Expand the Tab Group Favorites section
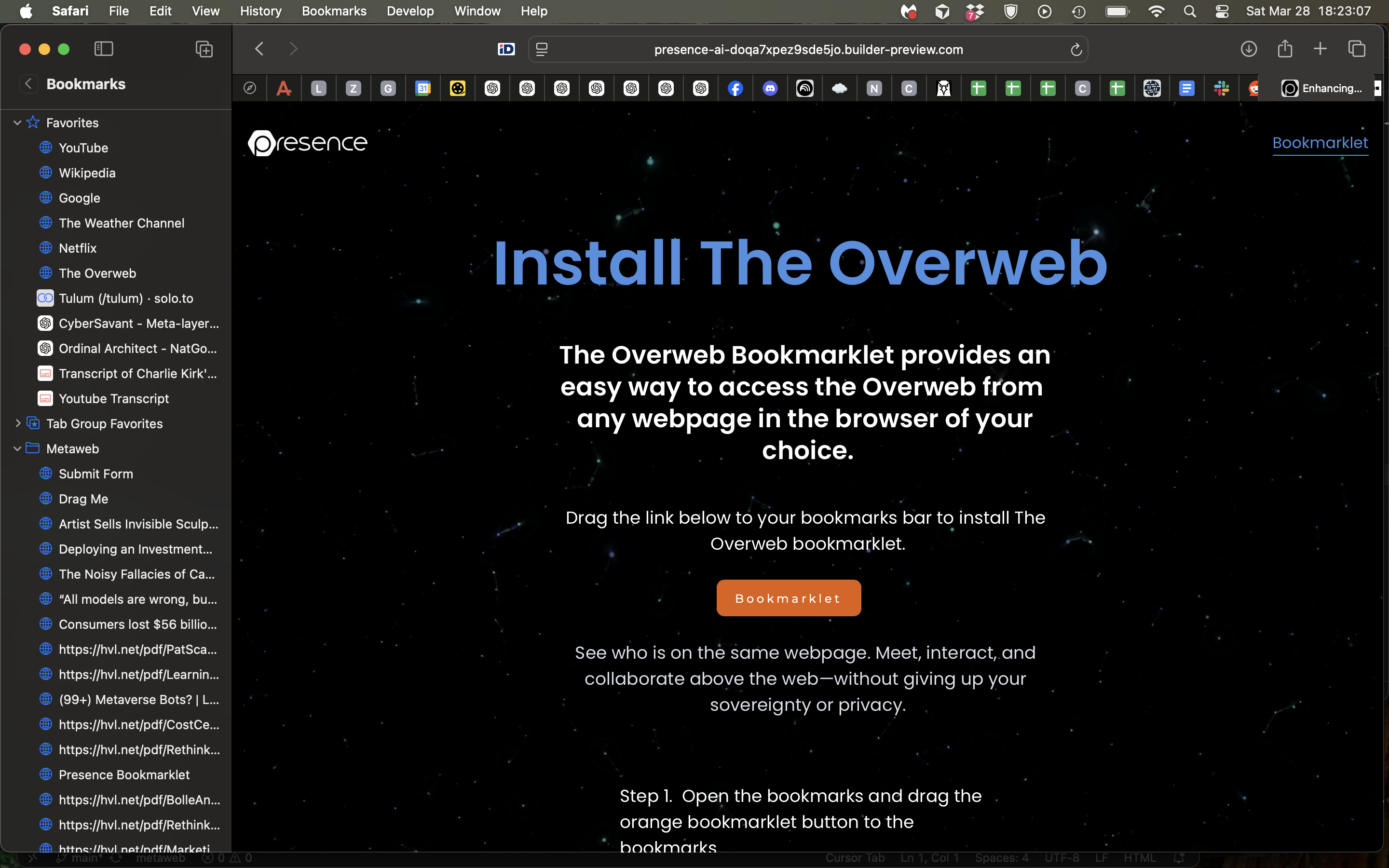 (17, 424)
